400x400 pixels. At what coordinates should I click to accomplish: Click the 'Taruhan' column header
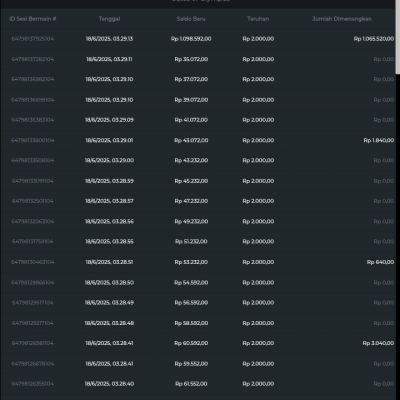click(258, 19)
